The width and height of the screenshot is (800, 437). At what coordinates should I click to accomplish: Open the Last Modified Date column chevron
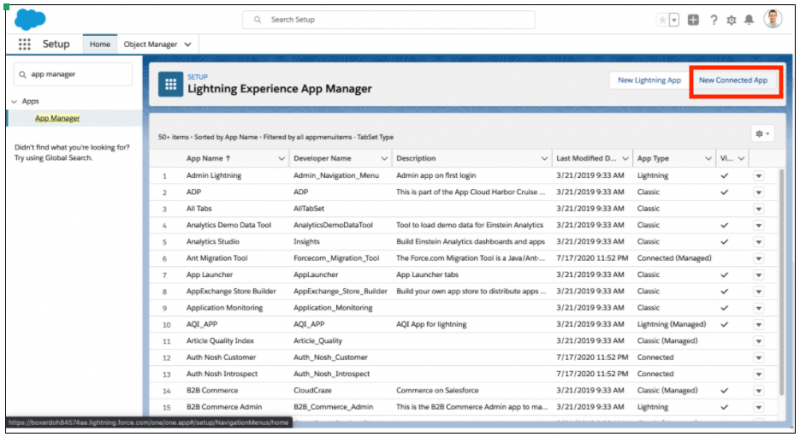(x=625, y=159)
